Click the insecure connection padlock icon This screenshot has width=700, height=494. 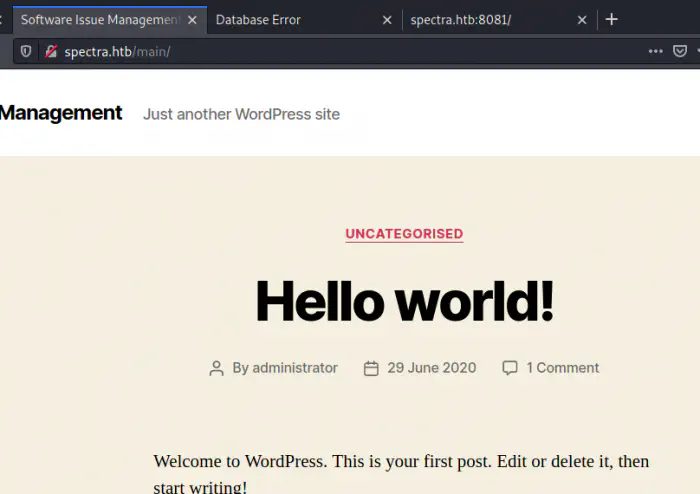click(x=50, y=51)
